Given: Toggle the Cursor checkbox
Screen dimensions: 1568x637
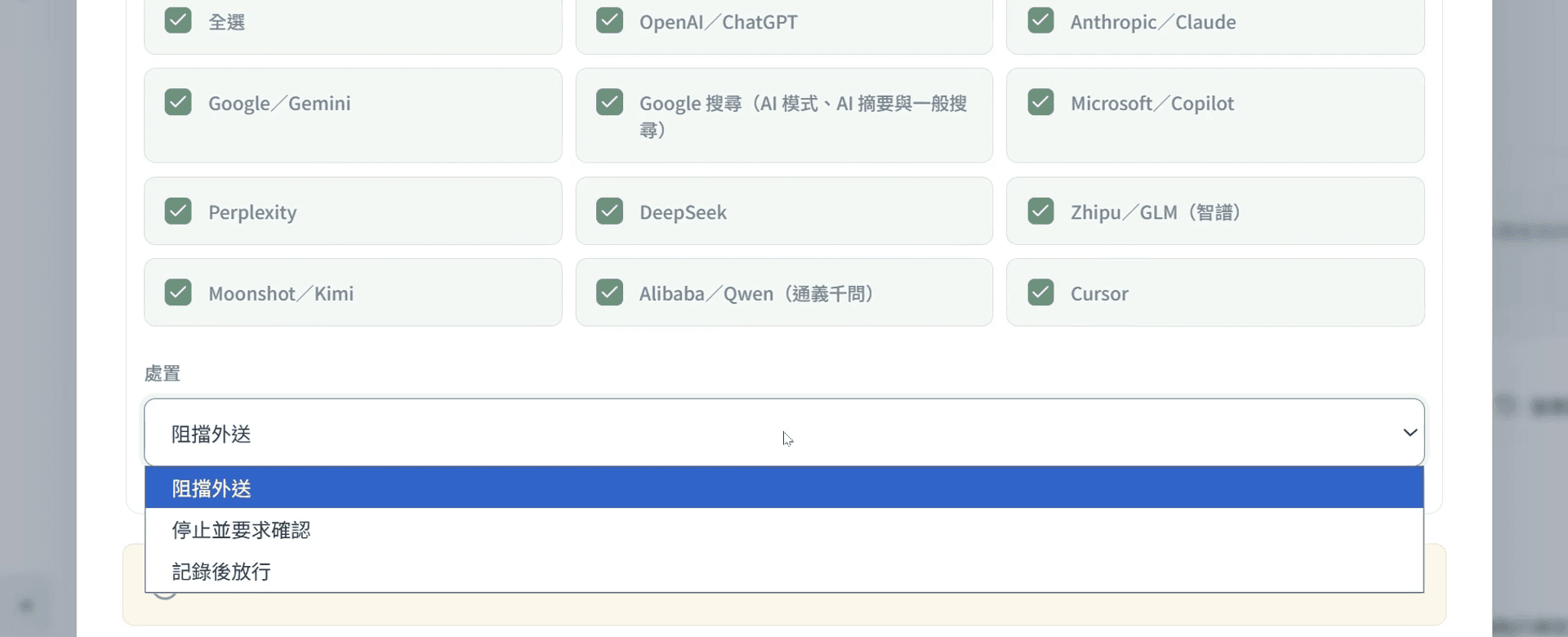Looking at the screenshot, I should [x=1040, y=292].
